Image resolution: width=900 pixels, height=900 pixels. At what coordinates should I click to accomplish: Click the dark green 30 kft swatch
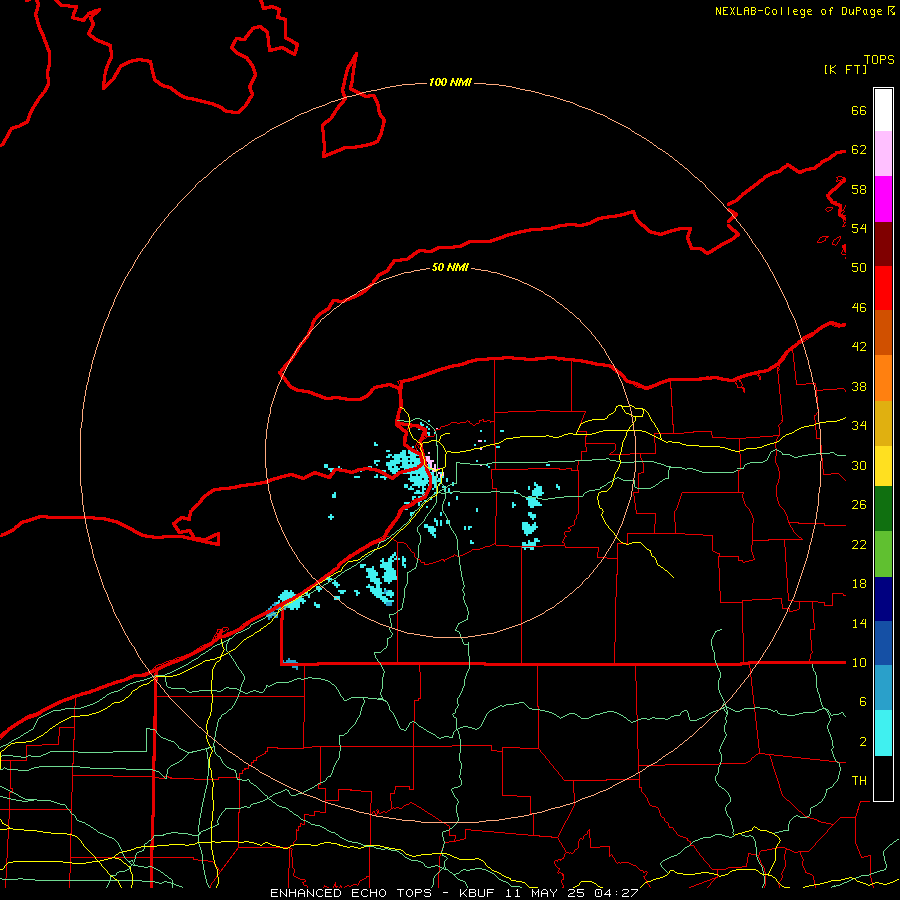(x=883, y=509)
